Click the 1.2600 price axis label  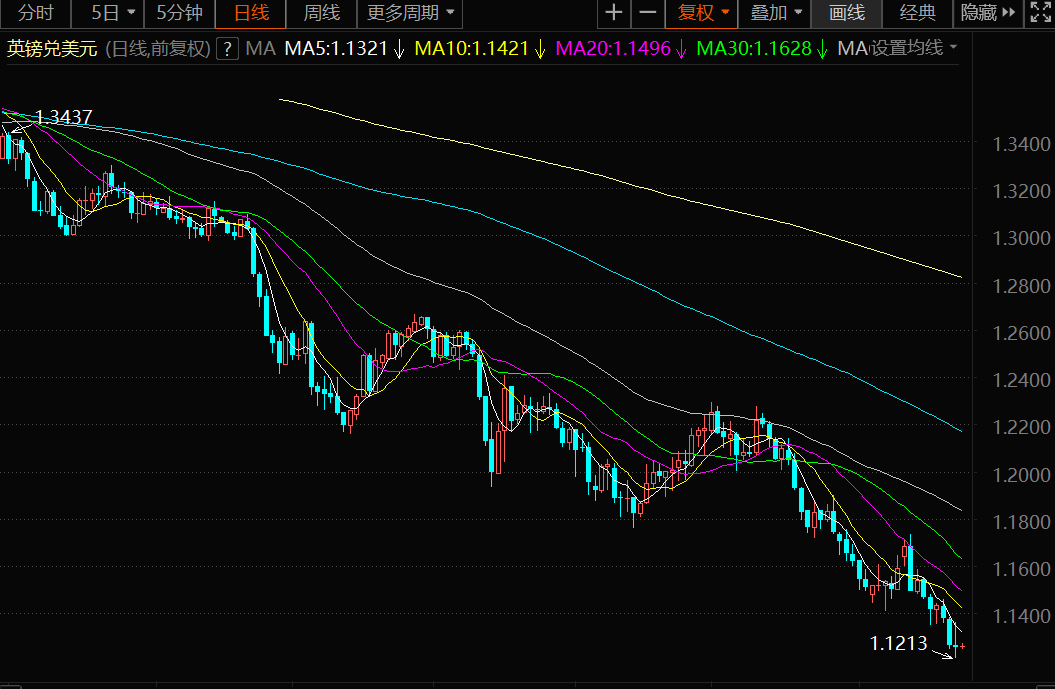(x=1021, y=333)
